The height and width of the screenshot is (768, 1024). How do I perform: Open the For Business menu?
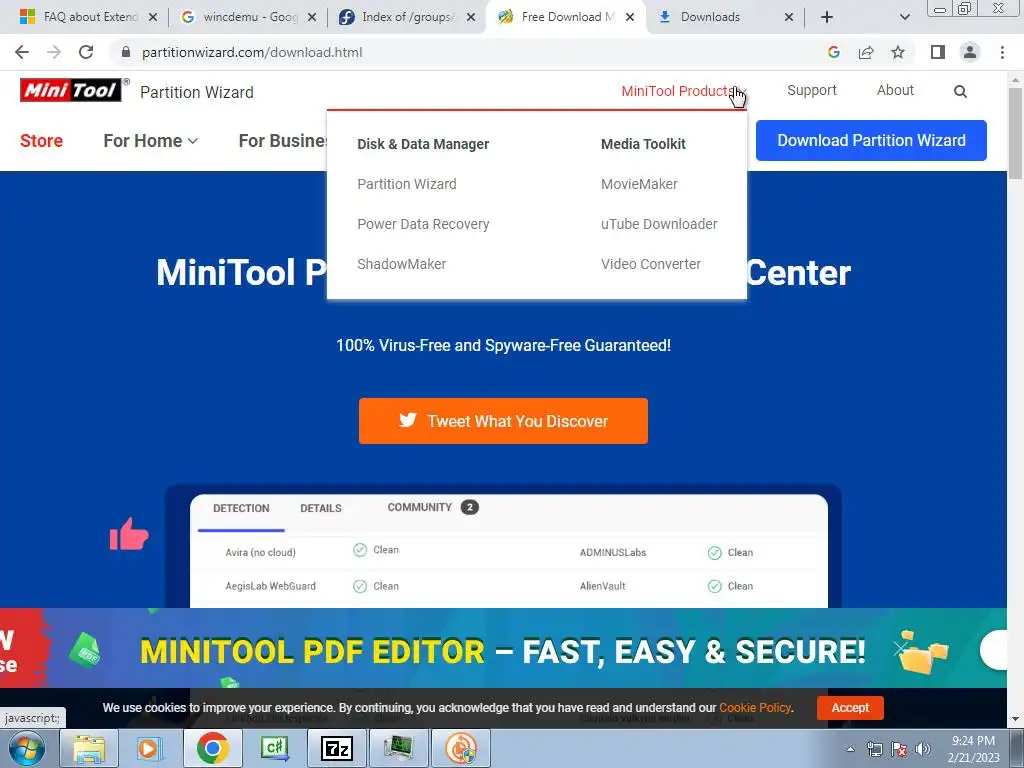tap(283, 140)
